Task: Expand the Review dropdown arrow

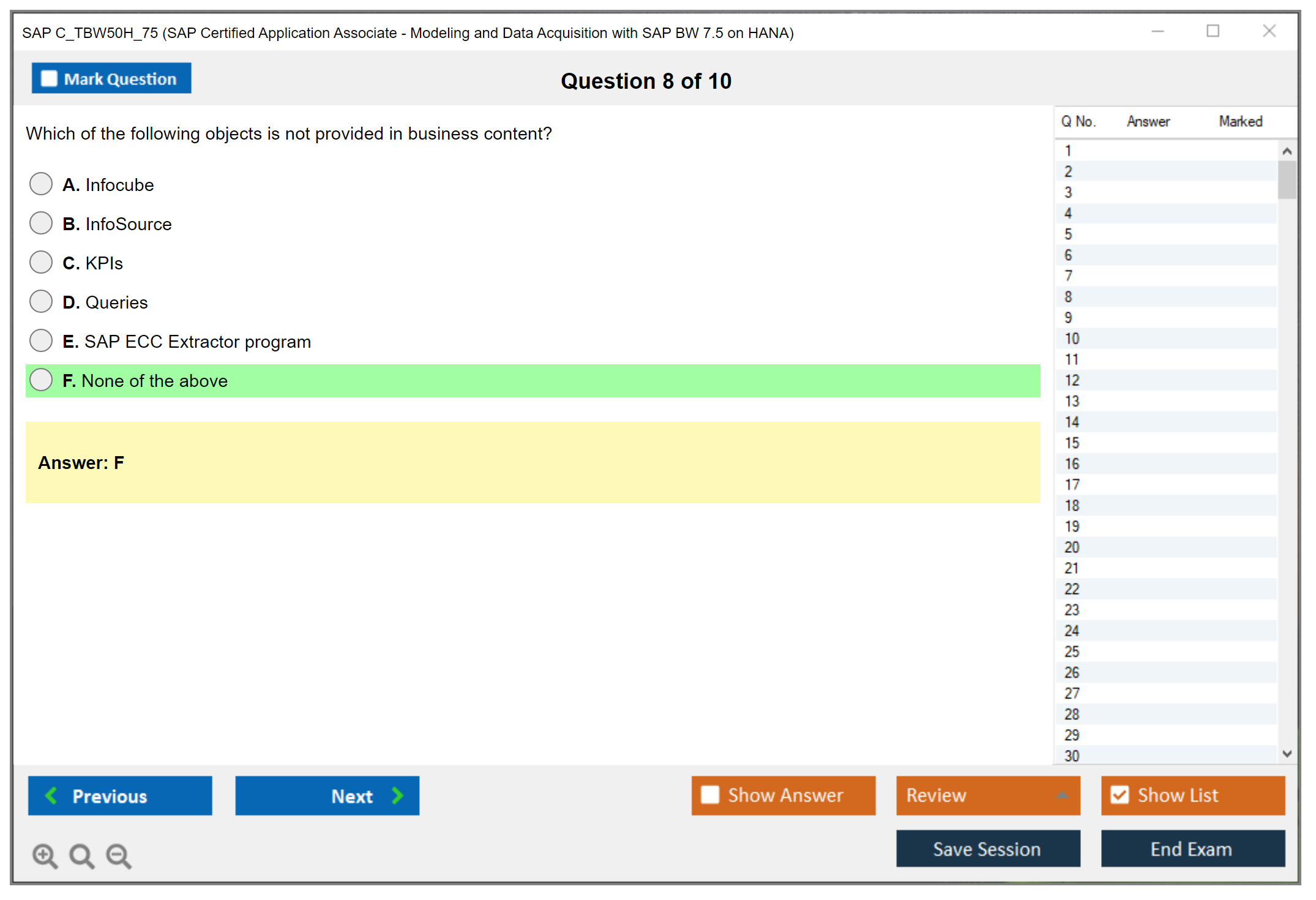Action: [1062, 795]
